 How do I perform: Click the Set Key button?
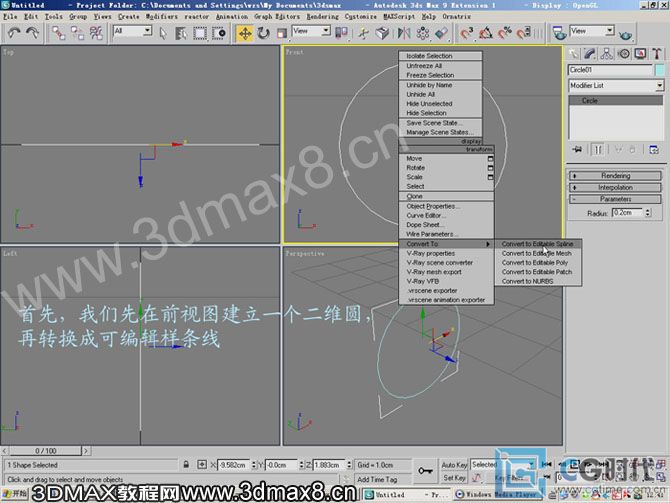coord(454,478)
